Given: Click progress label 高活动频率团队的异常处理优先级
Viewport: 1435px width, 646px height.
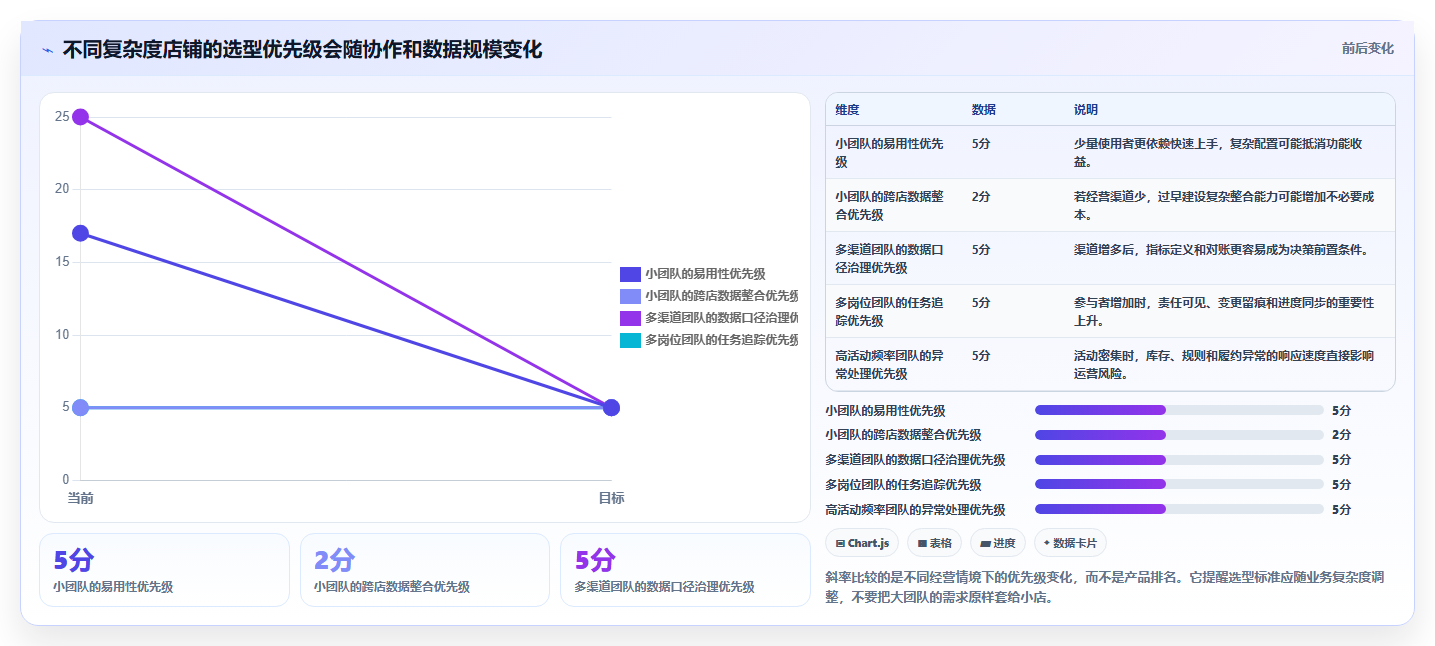Looking at the screenshot, I should 915,510.
